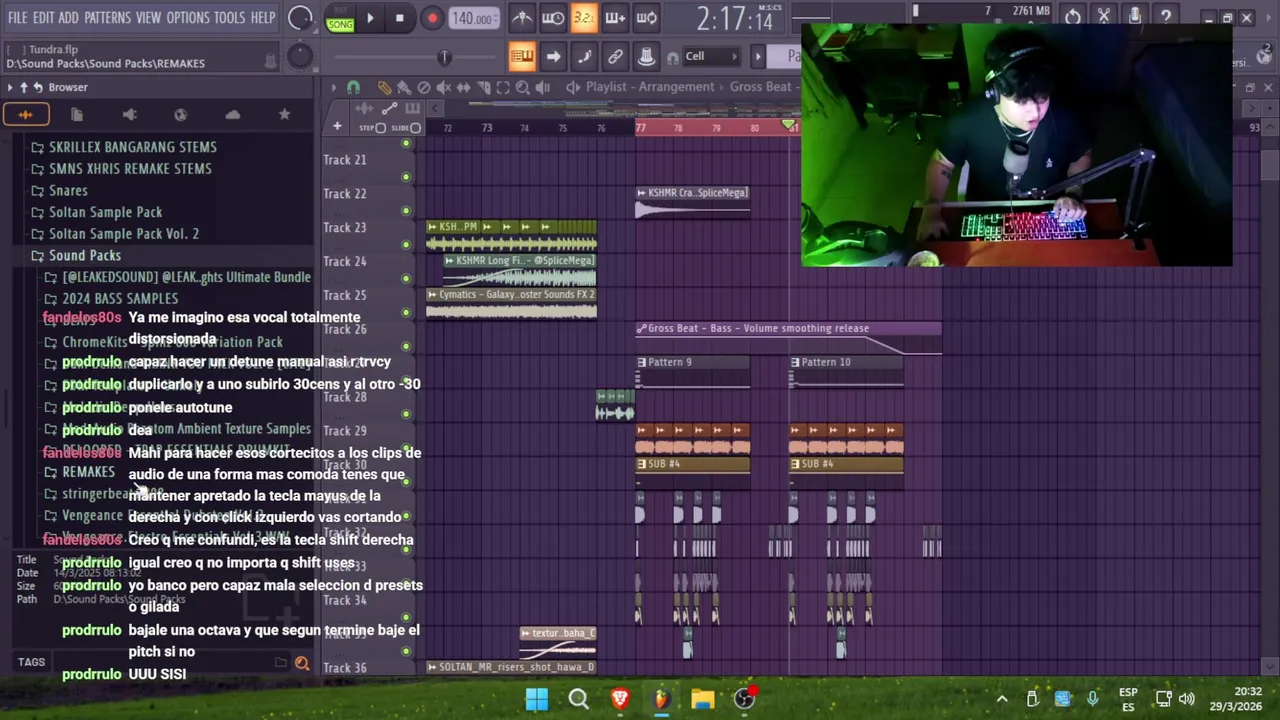This screenshot has height=720, width=1280.
Task: Click the song position slider
Action: click(444, 57)
